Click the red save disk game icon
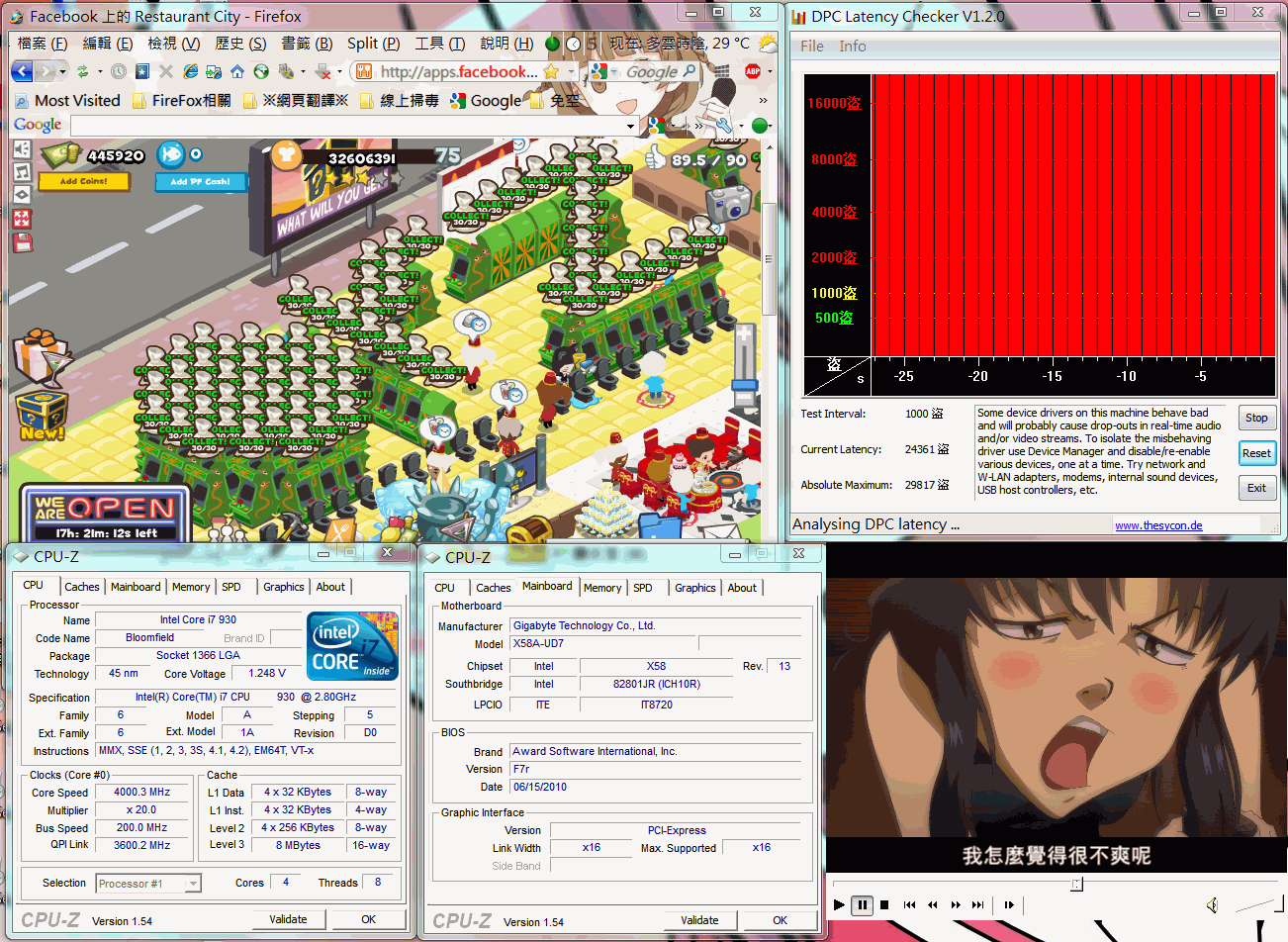Image resolution: width=1288 pixels, height=942 pixels. pyautogui.click(x=22, y=242)
